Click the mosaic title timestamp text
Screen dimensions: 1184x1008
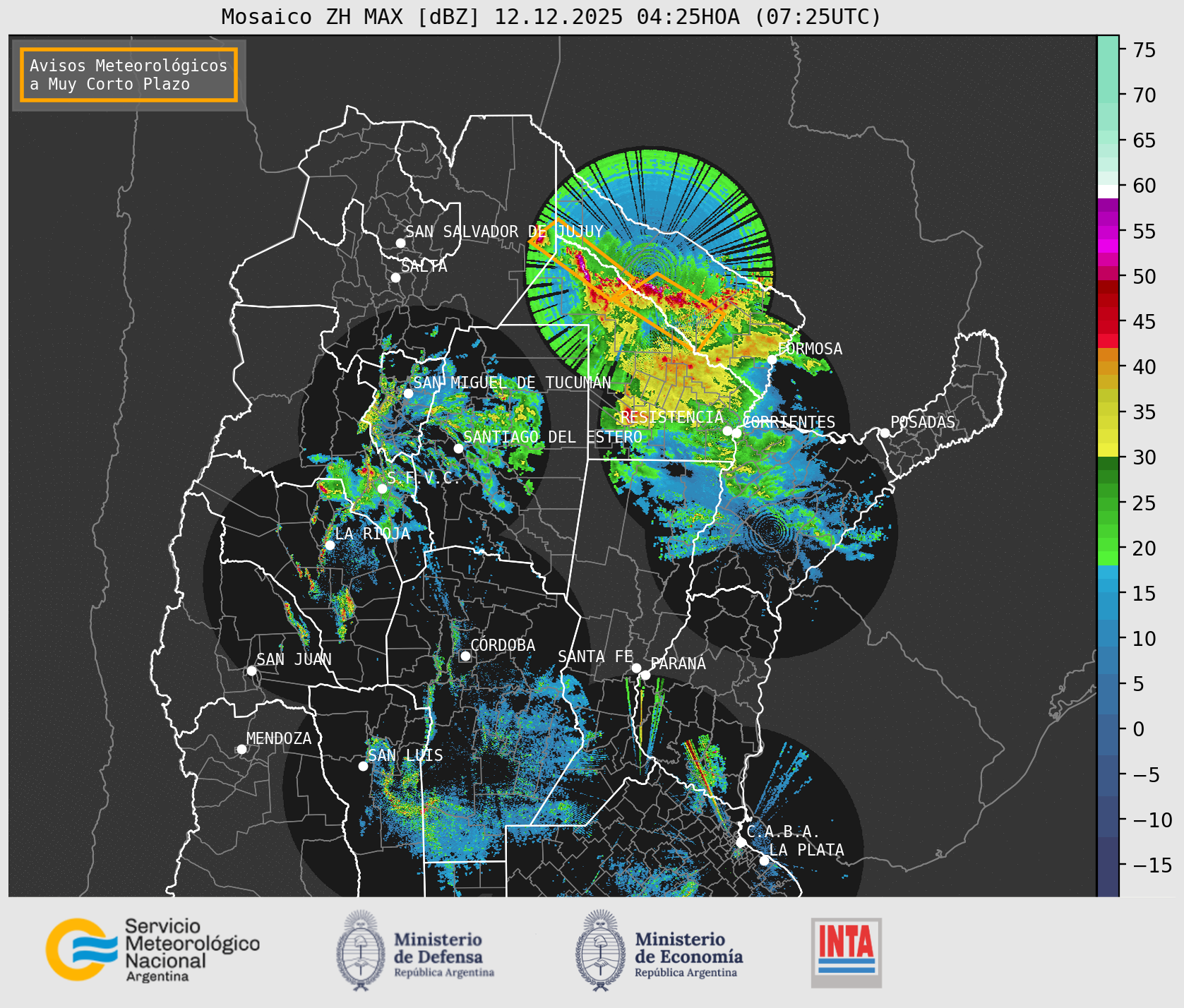pyautogui.click(x=688, y=16)
